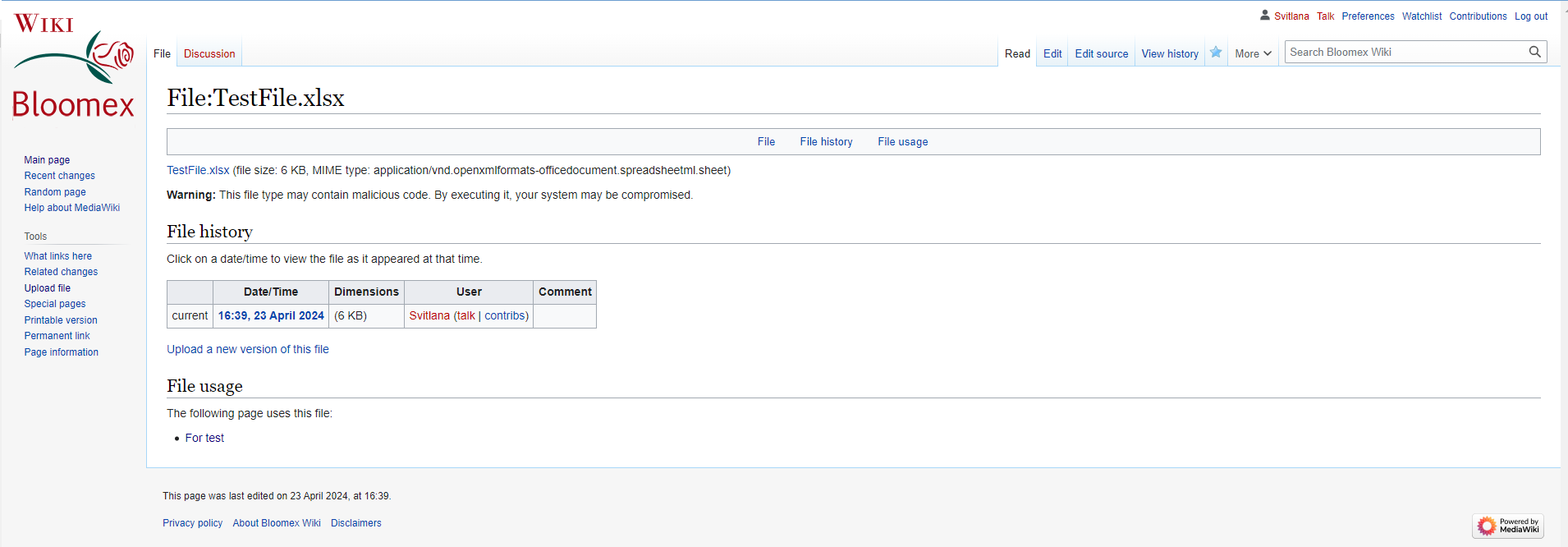Open talk link in history table
Image resolution: width=1568 pixels, height=547 pixels.
click(466, 315)
